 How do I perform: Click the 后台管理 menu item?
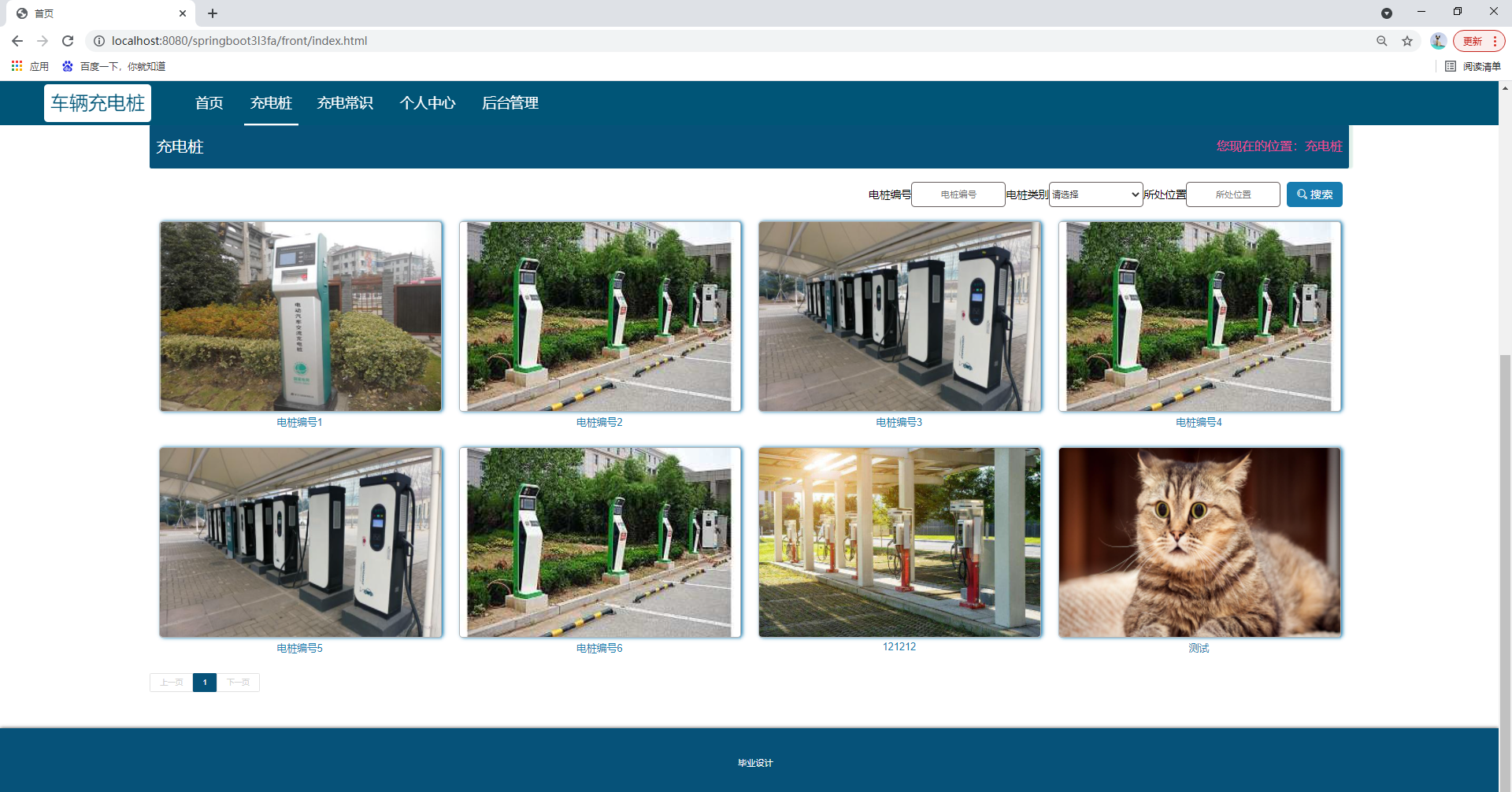[510, 103]
